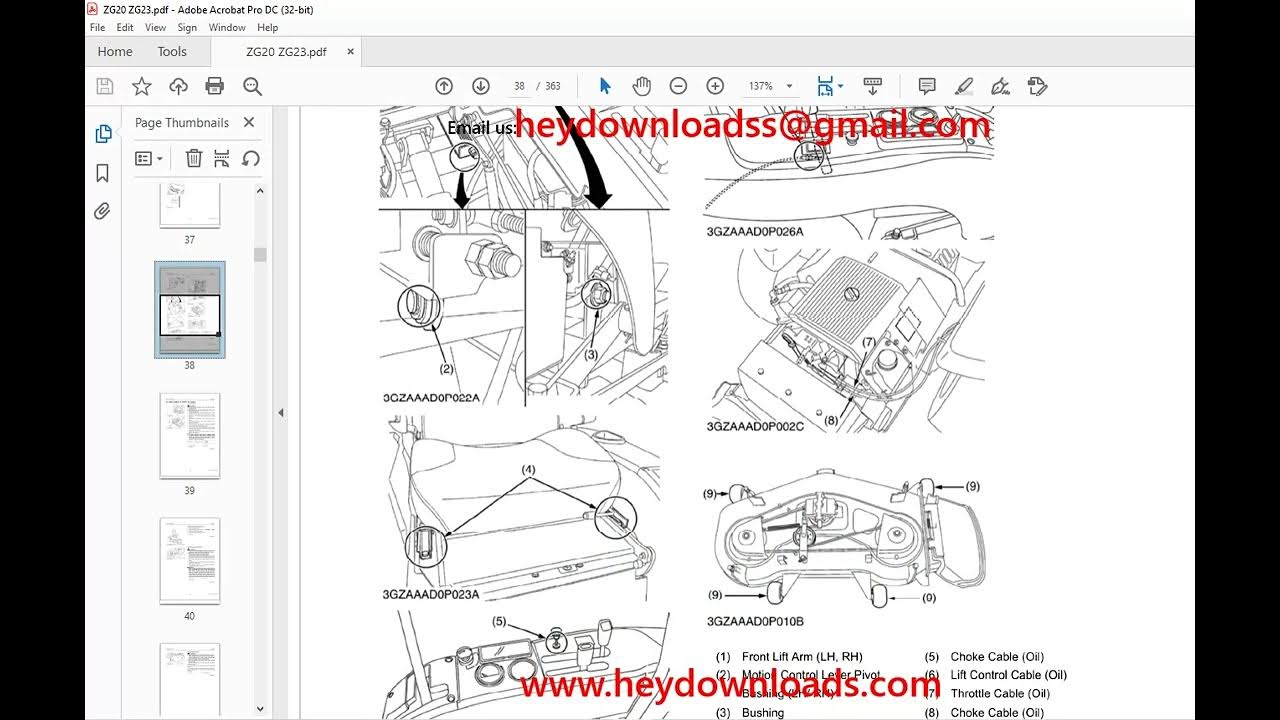
Task: Open the sign document tool
Action: [x=1000, y=87]
